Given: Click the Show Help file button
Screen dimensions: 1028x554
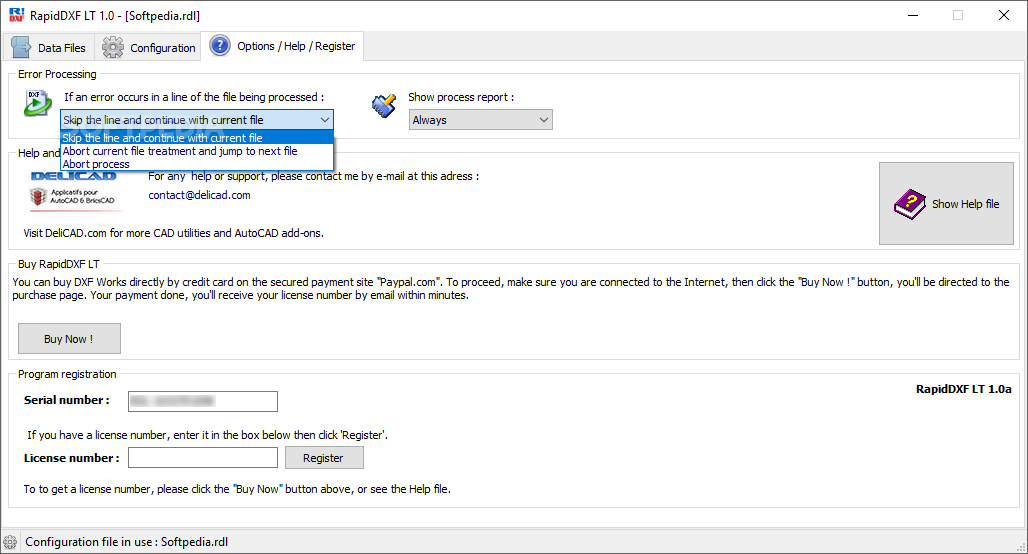Looking at the screenshot, I should coord(946,204).
